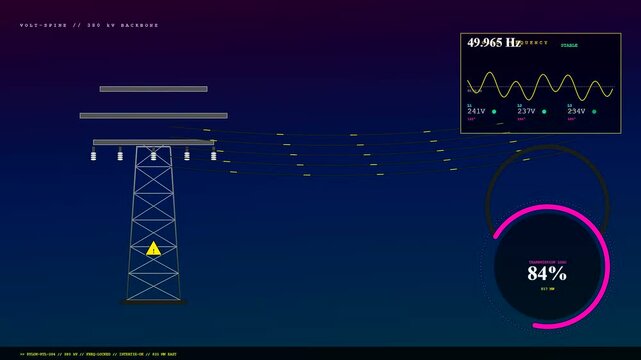Viewport: 641px width, 360px height.
Task: Select the 237V phase voltage value
Action: [x=526, y=111]
